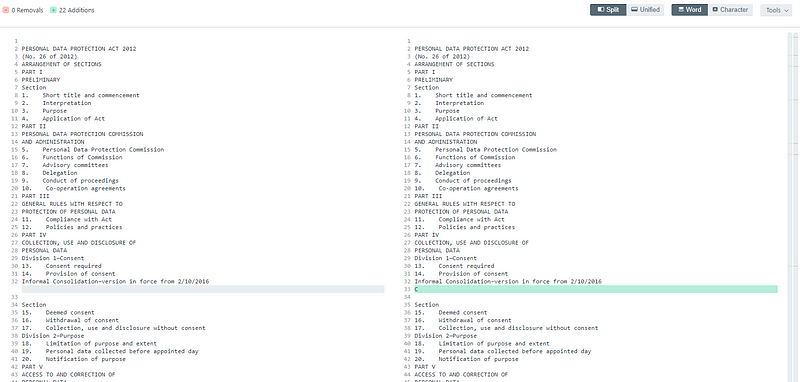Click 'PRELIMINARY' line in left pane
The height and width of the screenshot is (382, 800).
[x=41, y=80]
